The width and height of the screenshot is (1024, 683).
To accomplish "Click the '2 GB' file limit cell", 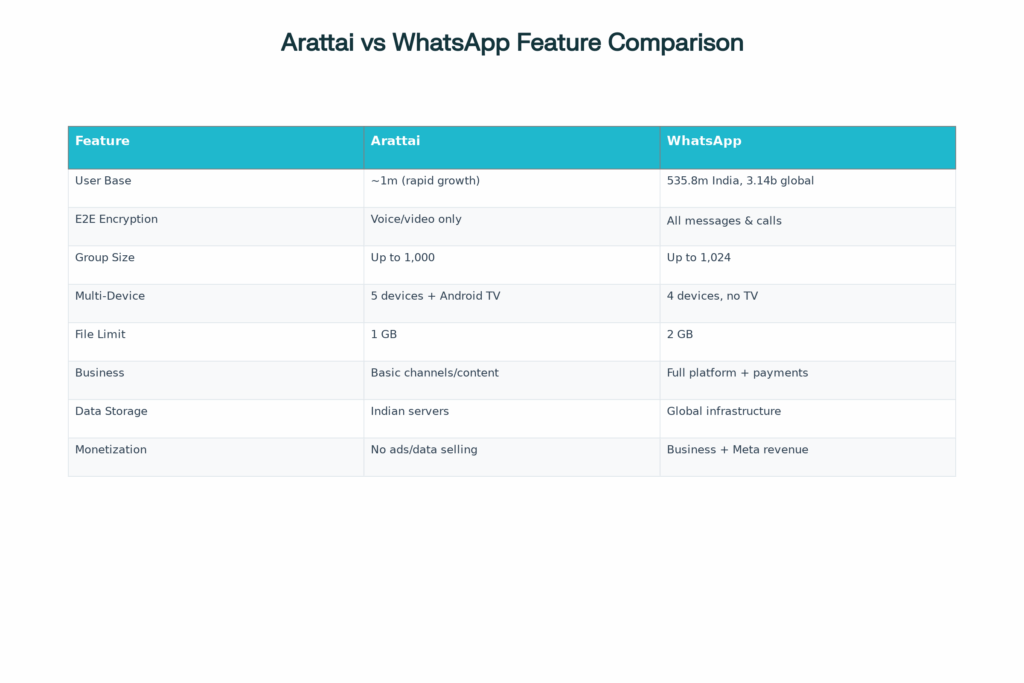I will tap(680, 334).
